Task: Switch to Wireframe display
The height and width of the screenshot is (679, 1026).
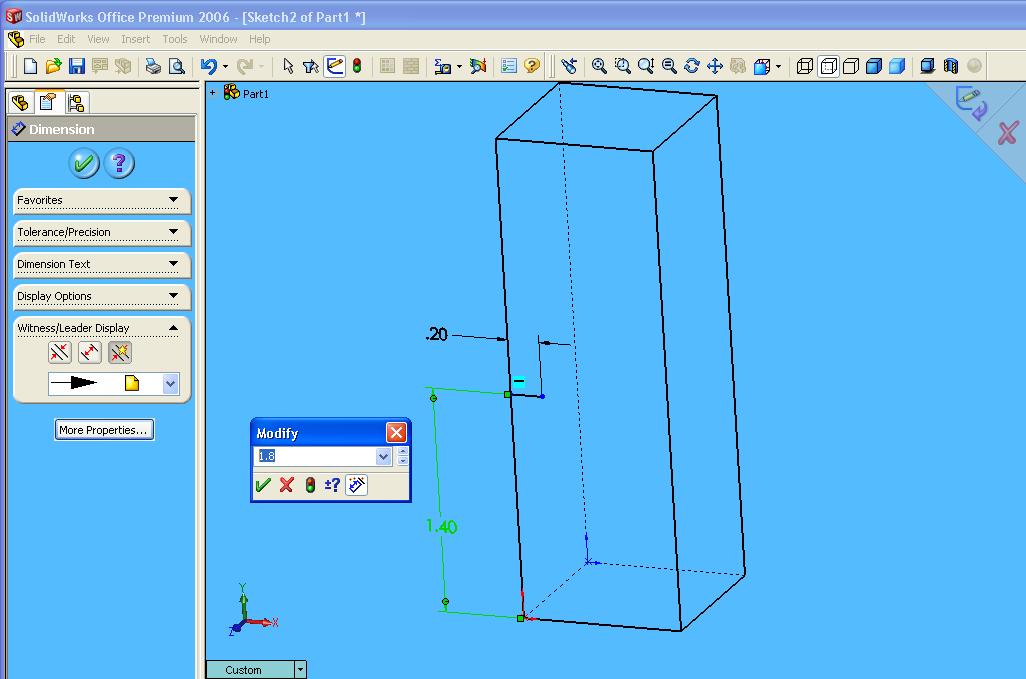Action: point(805,66)
